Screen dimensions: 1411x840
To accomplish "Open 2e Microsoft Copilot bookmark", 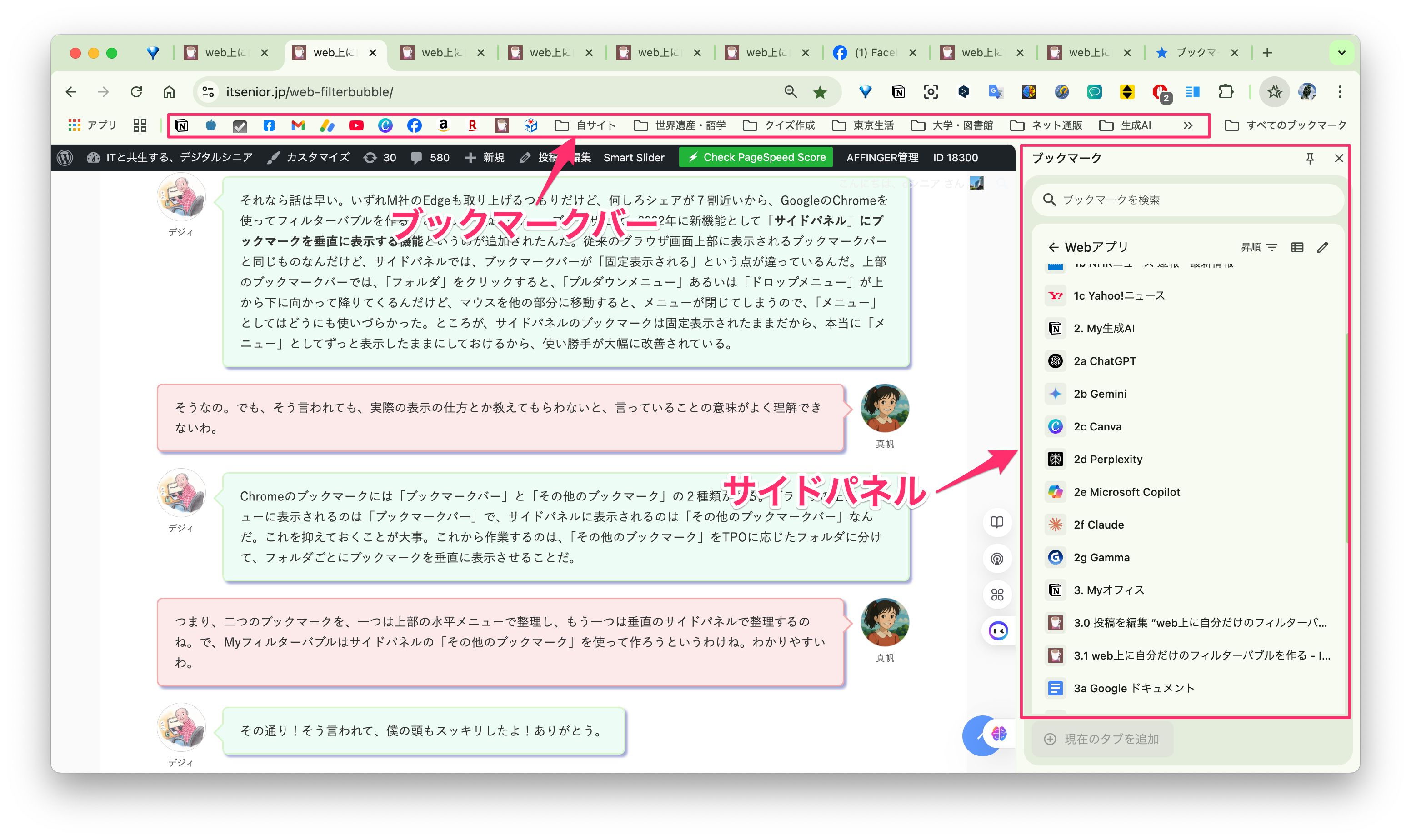I will tap(1187, 492).
